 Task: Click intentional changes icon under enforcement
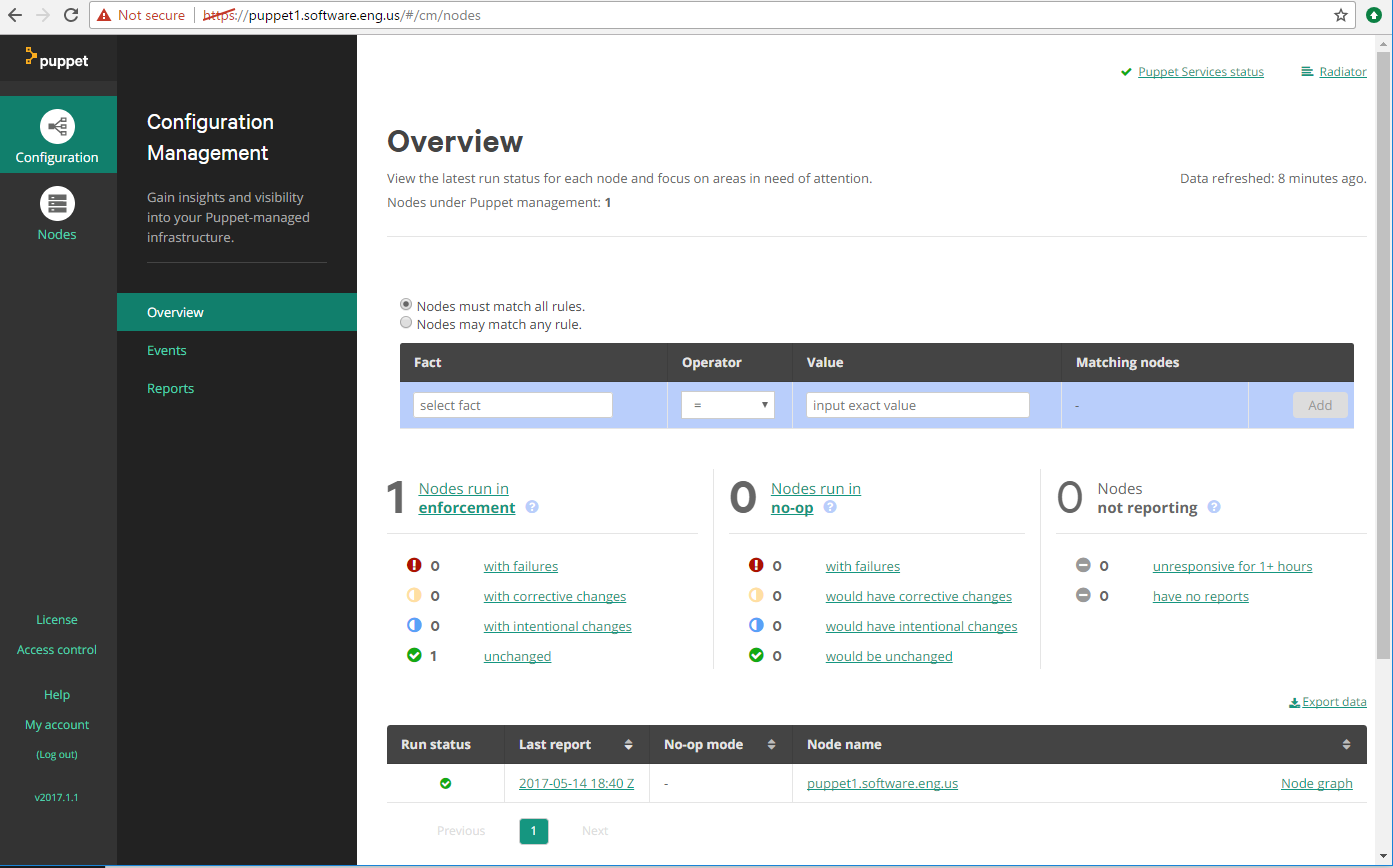414,625
